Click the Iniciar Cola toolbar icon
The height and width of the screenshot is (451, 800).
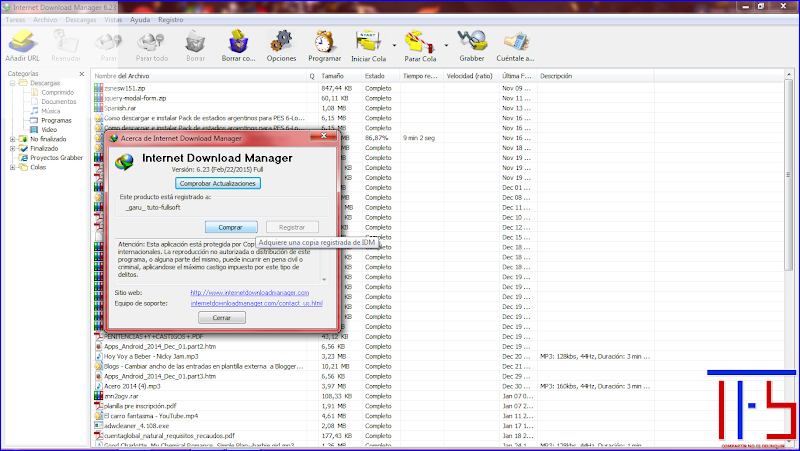[x=368, y=46]
